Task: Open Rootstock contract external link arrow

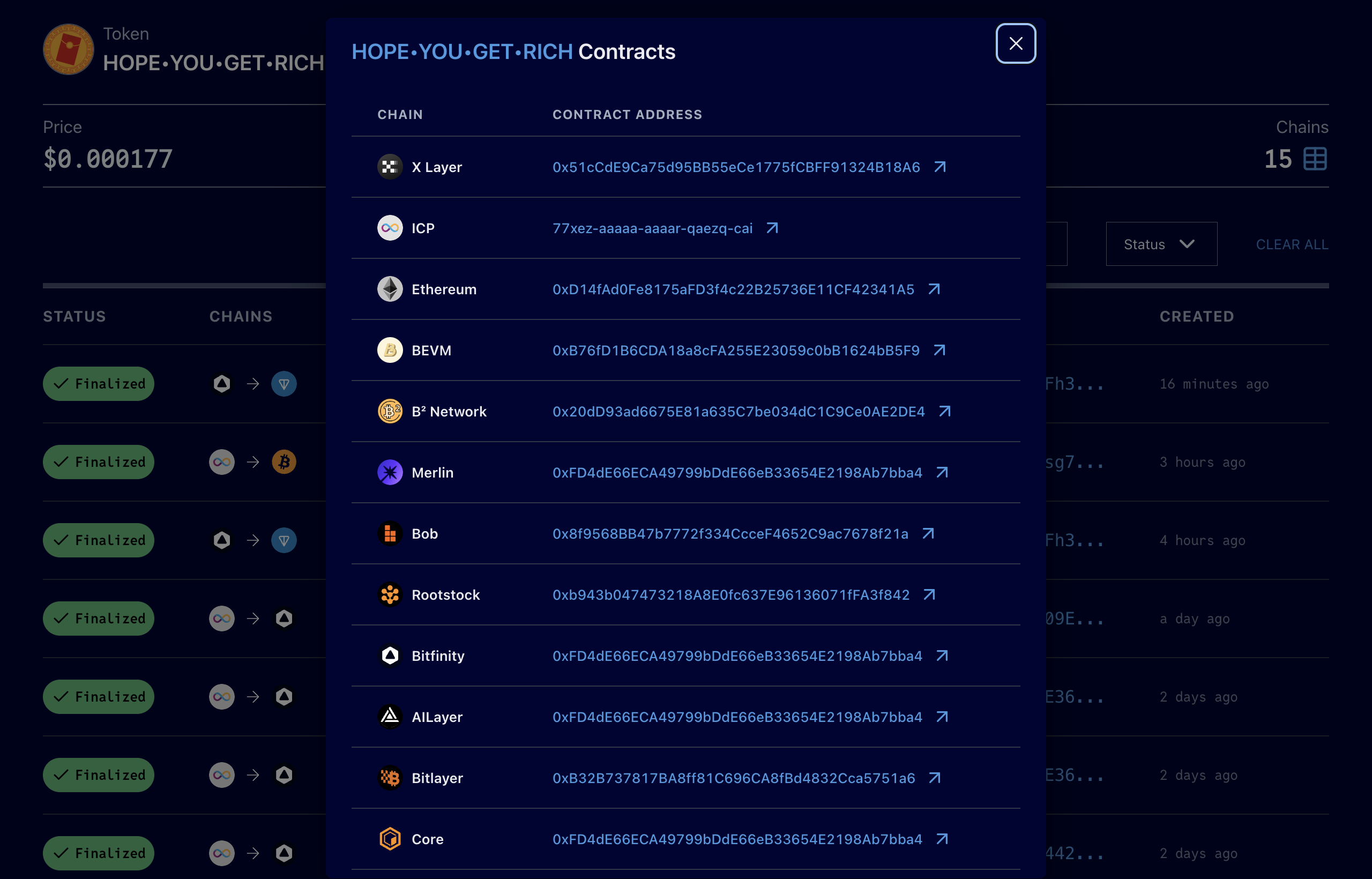Action: (929, 594)
